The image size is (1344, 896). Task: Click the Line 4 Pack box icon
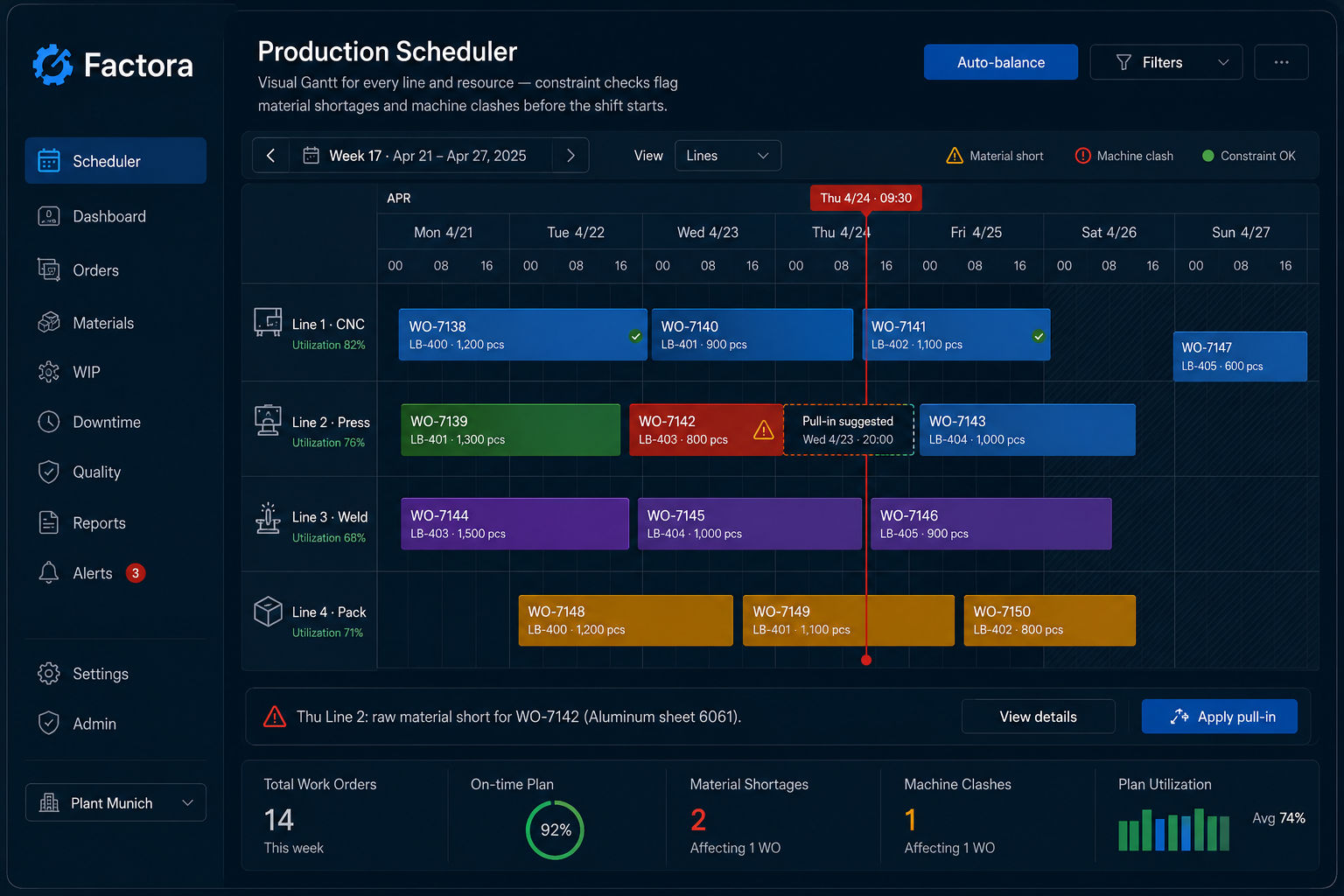point(268,611)
